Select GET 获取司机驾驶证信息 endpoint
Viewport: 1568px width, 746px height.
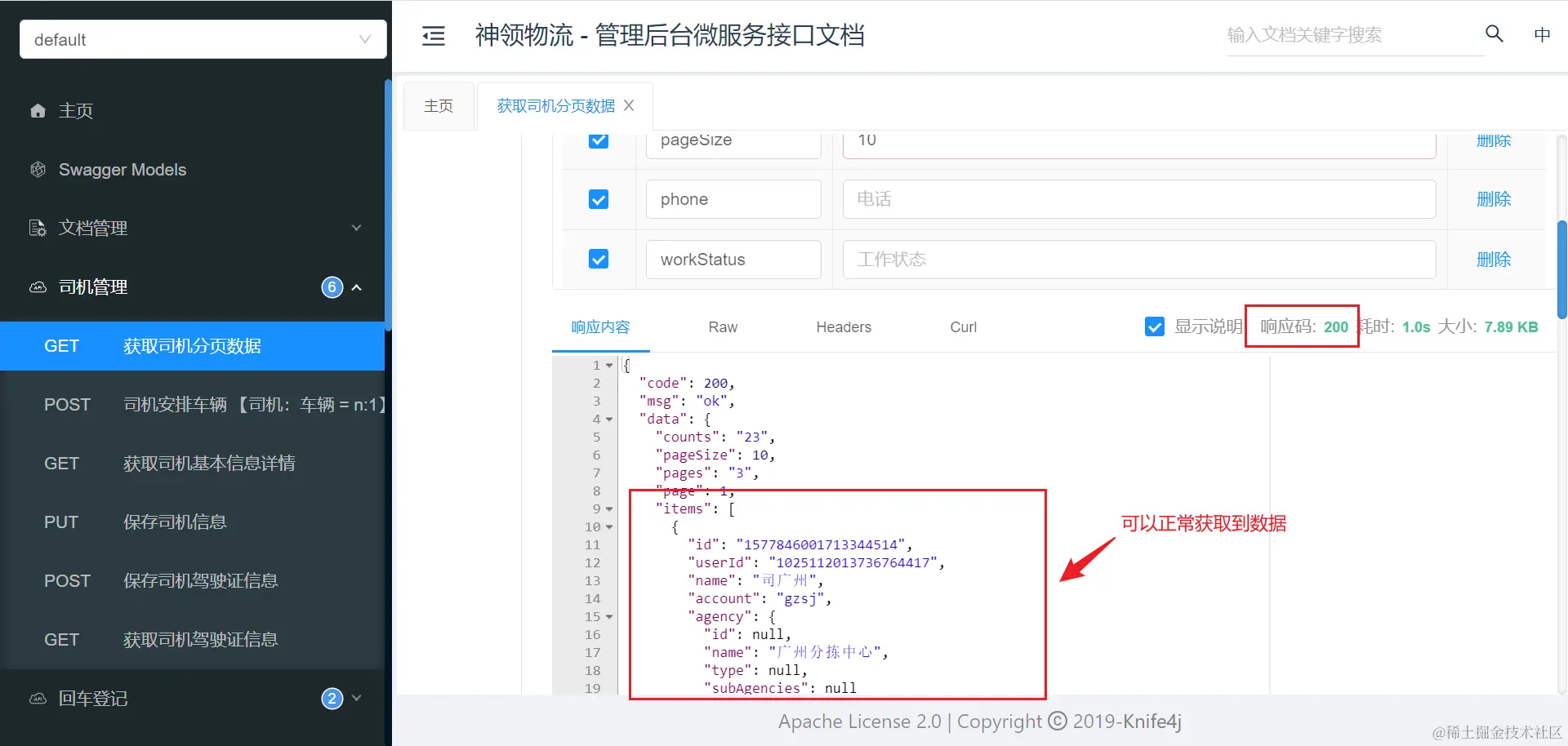[x=193, y=640]
